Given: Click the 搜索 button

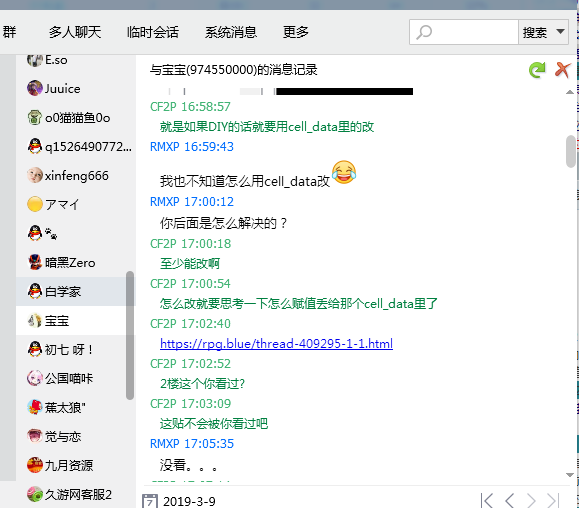Looking at the screenshot, I should 535,32.
